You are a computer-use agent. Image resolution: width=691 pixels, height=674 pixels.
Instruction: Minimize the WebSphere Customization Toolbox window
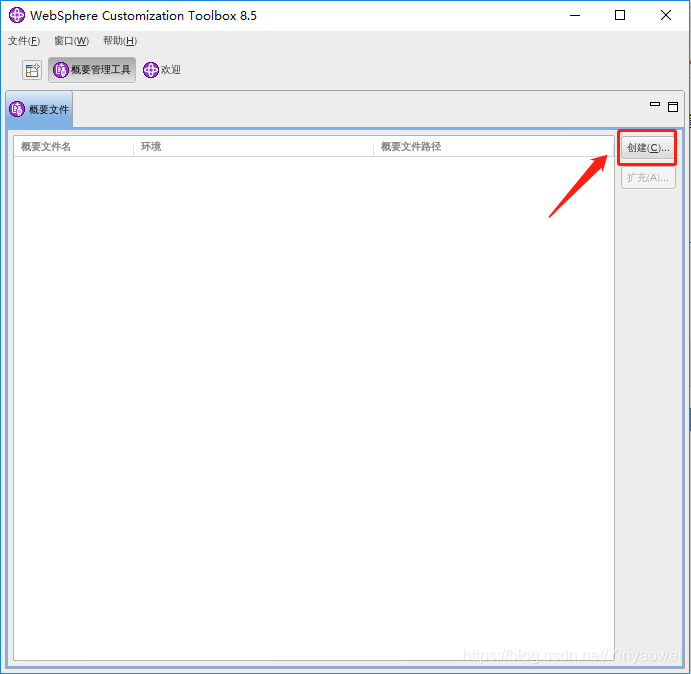pyautogui.click(x=575, y=15)
